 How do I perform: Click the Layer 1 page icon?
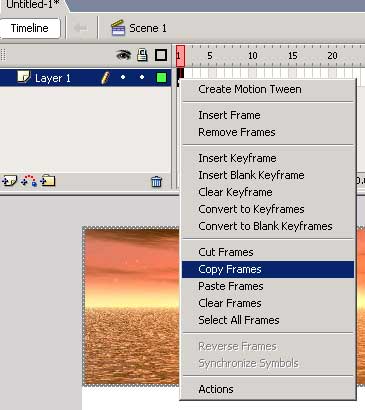click(x=24, y=77)
